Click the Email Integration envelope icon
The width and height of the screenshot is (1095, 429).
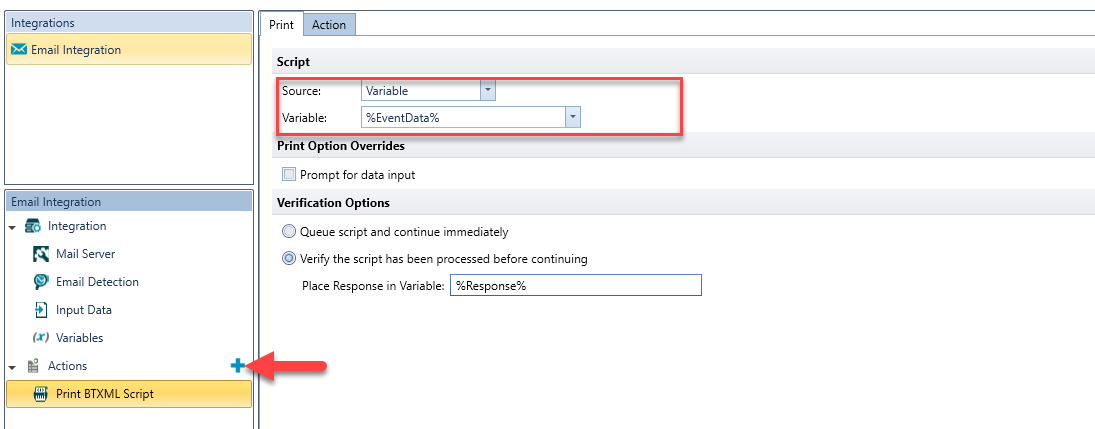(19, 50)
